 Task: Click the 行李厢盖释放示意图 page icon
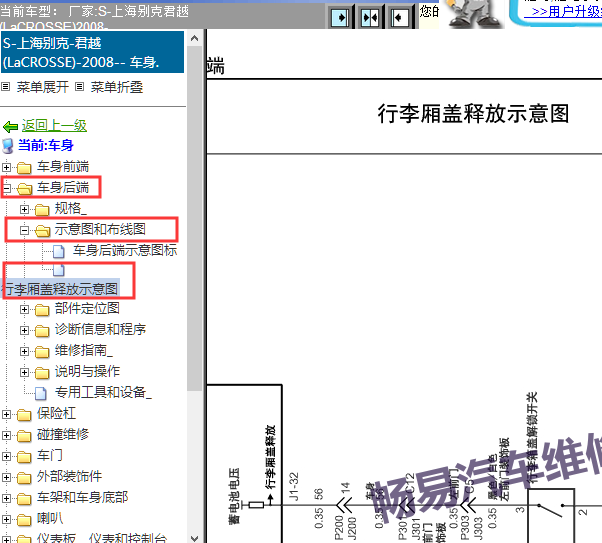click(59, 270)
